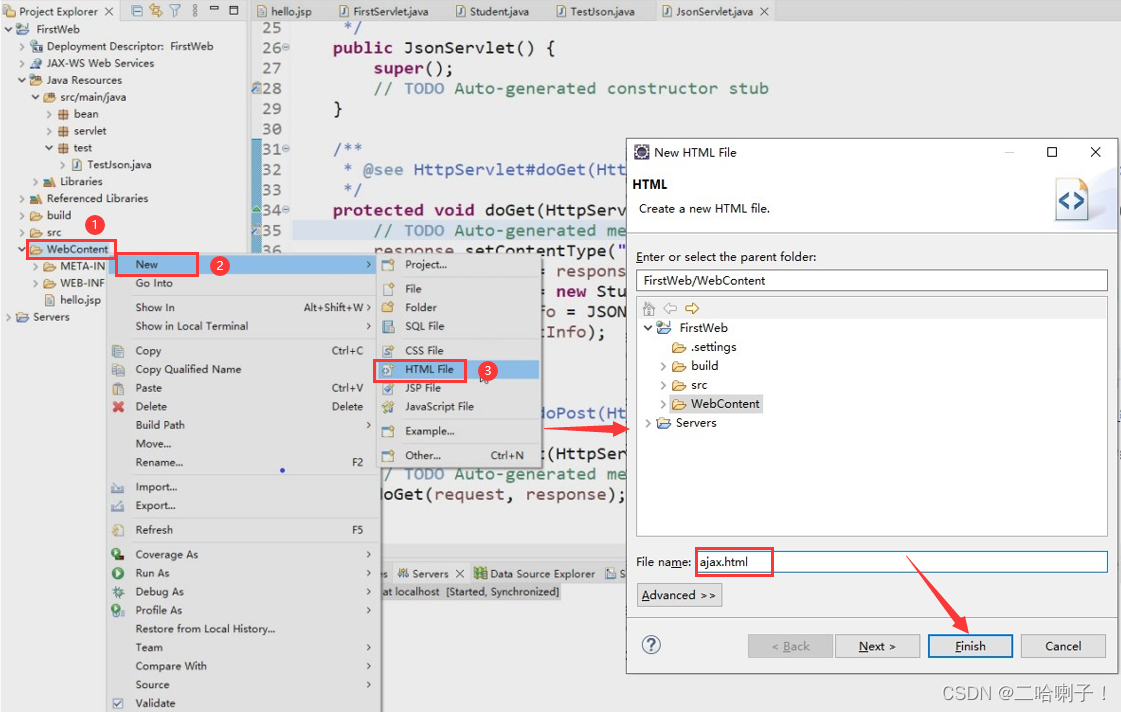This screenshot has height=712, width=1121.
Task: Expand Deployment Descriptor: FirstWeb node
Action: pyautogui.click(x=22, y=46)
